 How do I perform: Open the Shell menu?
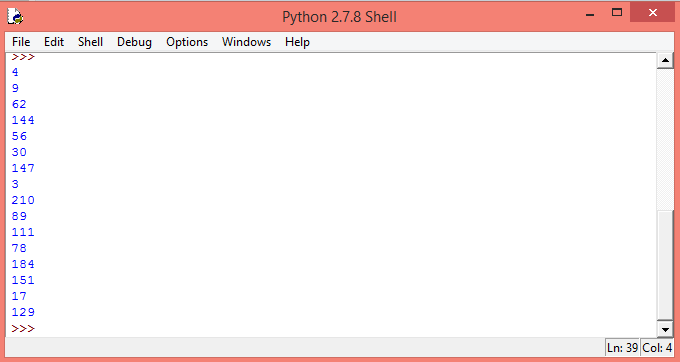pyautogui.click(x=90, y=42)
